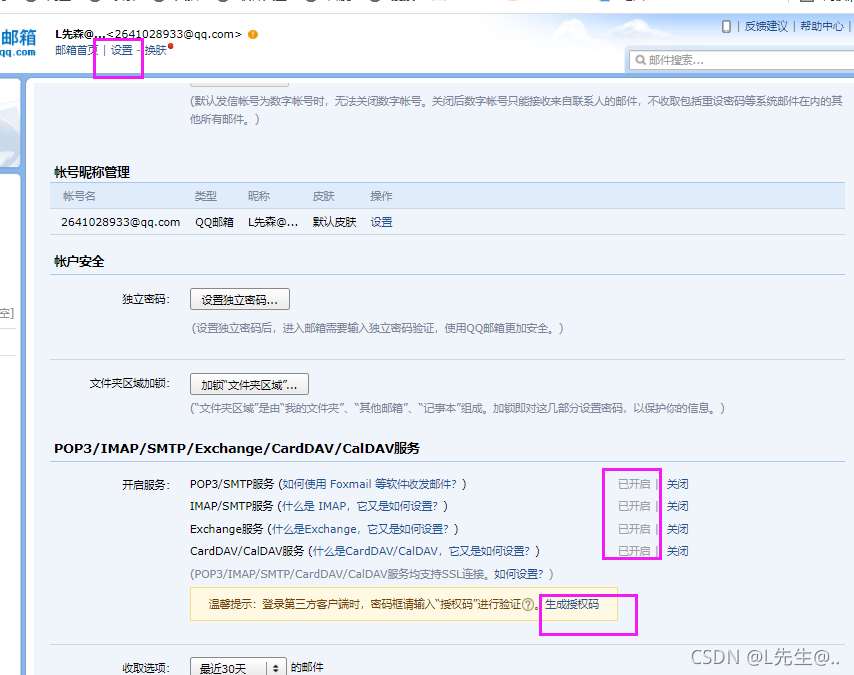Image resolution: width=854 pixels, height=675 pixels.
Task: Open 如何使用 Foxmail 等软件收发邮件 link
Action: tap(371, 484)
